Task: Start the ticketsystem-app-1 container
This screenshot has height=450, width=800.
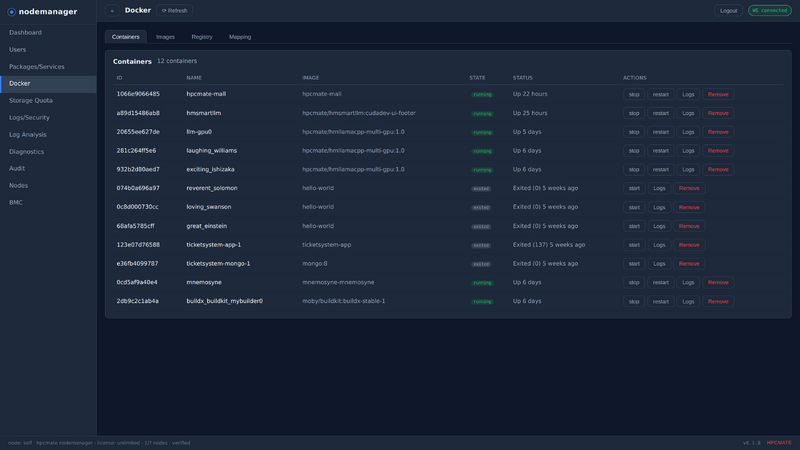Action: click(x=634, y=245)
